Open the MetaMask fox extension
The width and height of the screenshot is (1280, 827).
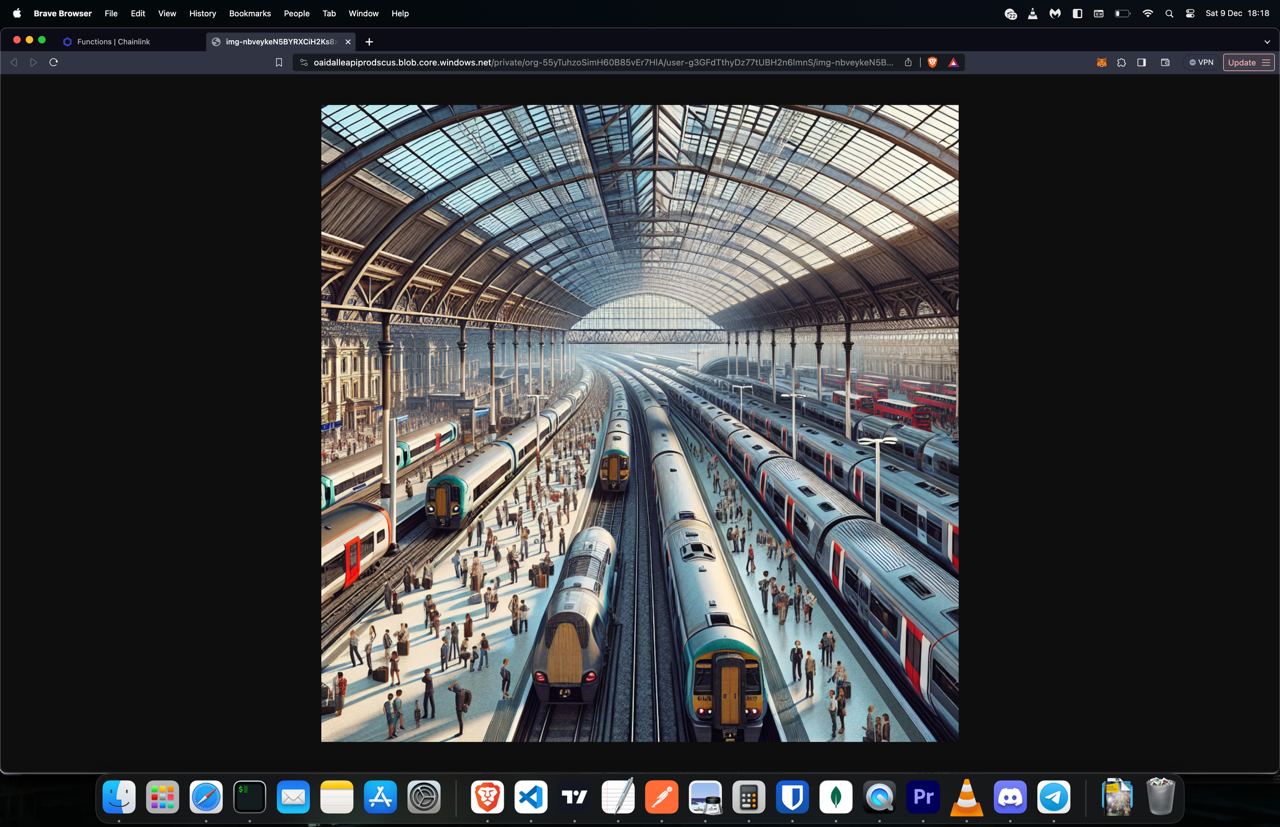click(1101, 62)
